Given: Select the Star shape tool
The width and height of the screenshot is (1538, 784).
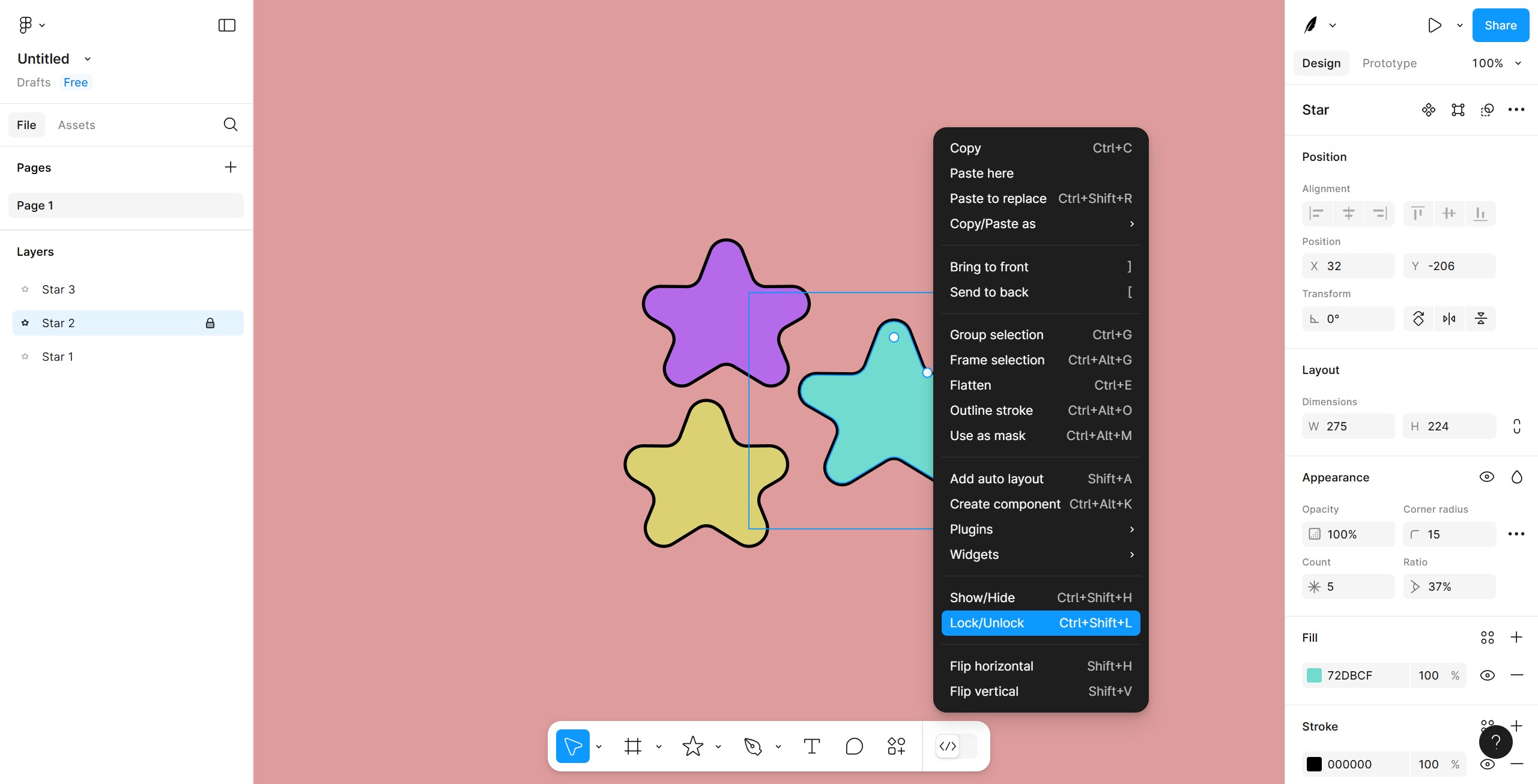Looking at the screenshot, I should (693, 746).
